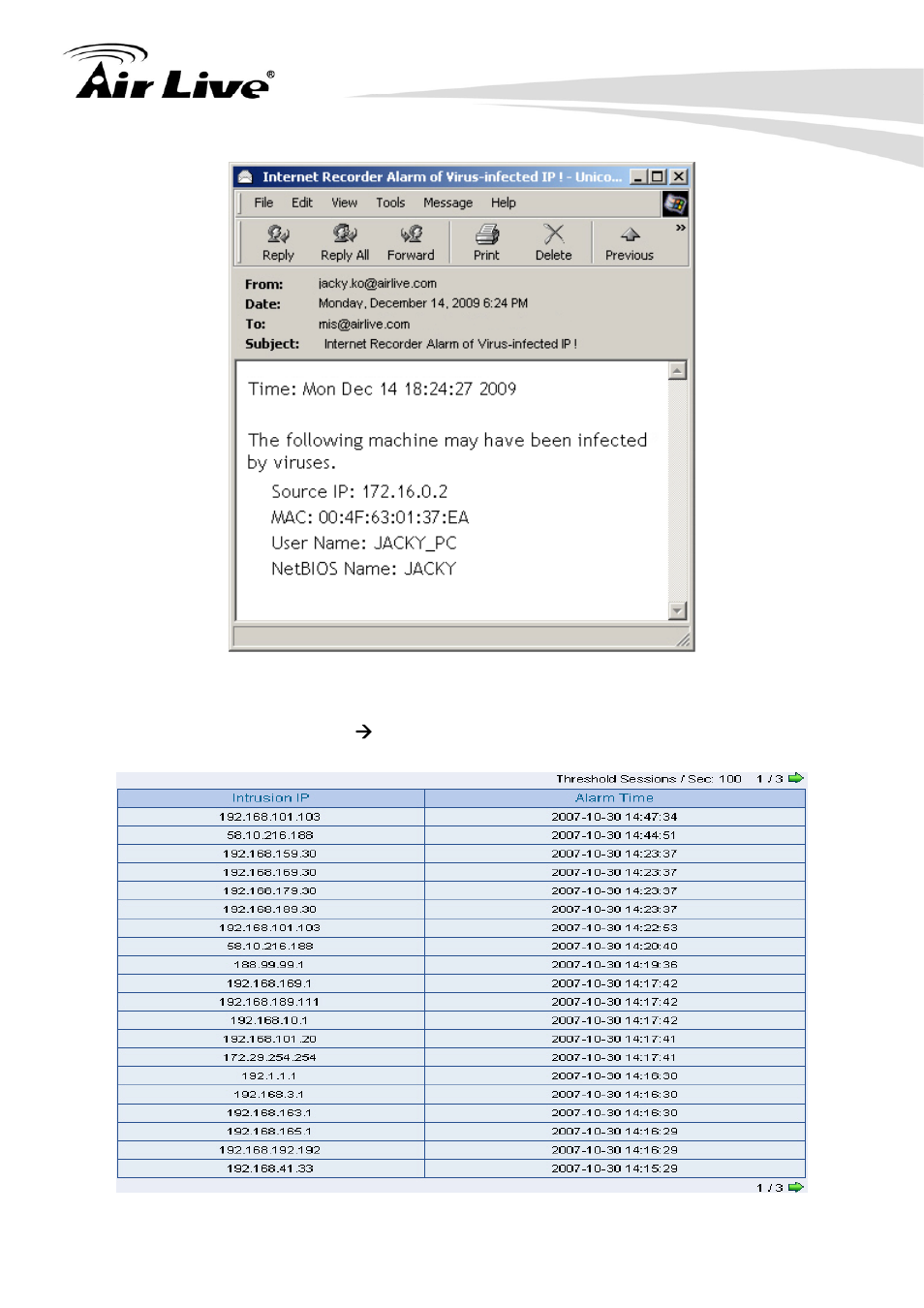Maximize the email window
Image resolution: width=924 pixels, height=1308 pixels.
(x=658, y=176)
